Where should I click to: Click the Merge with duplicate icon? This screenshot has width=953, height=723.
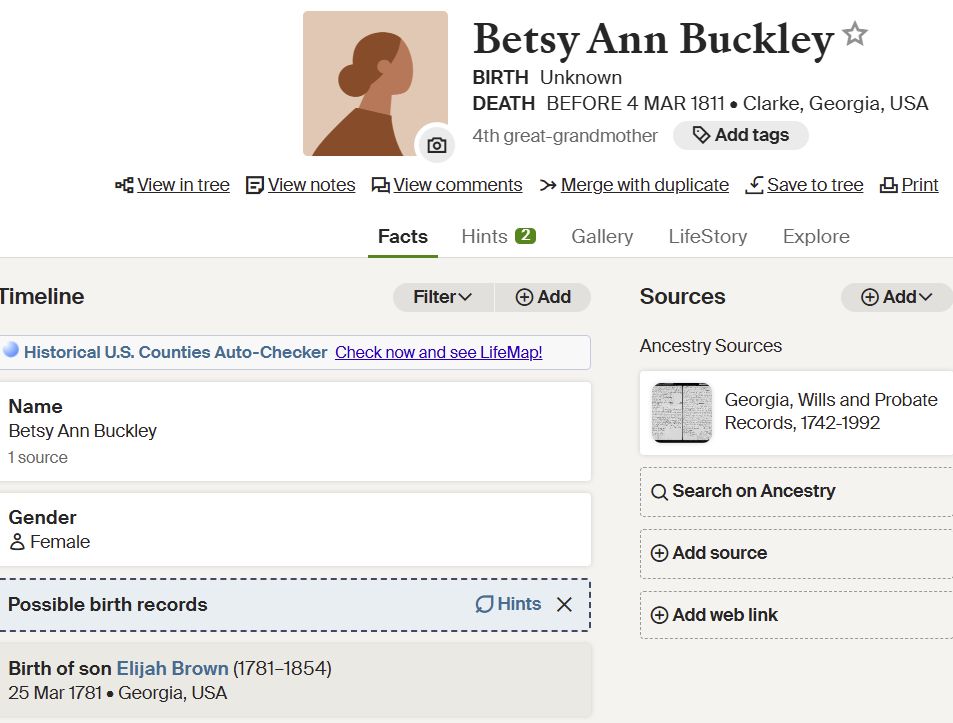[x=550, y=184]
